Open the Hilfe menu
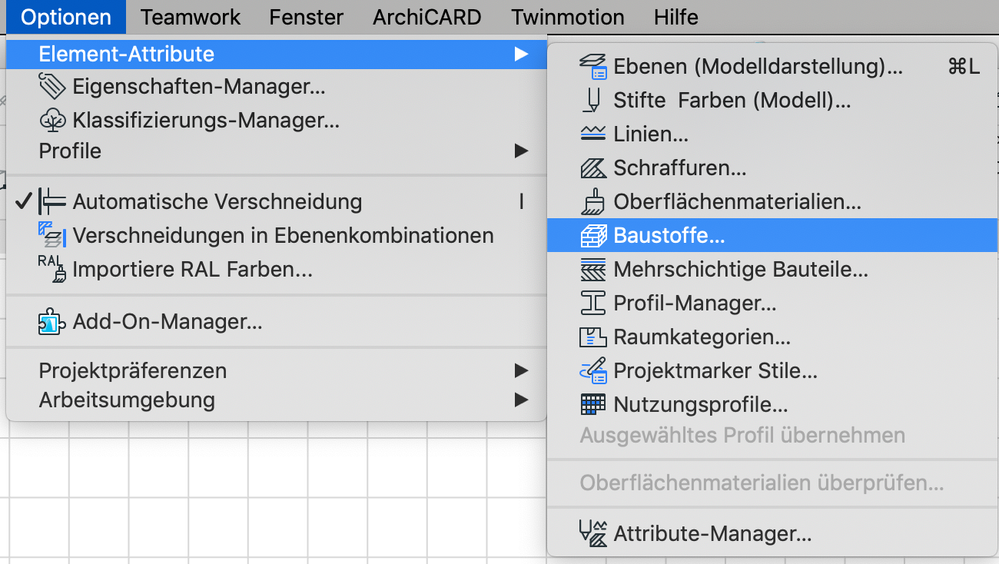The image size is (999, 564). point(676,17)
